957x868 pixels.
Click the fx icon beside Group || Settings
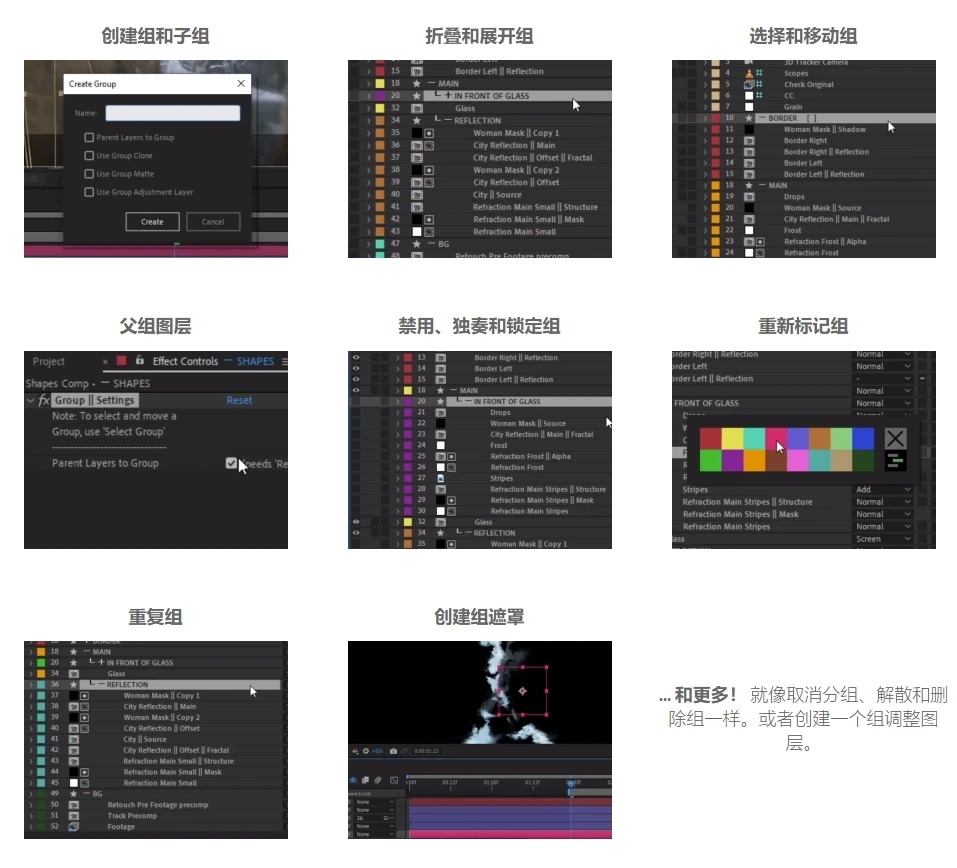[44, 400]
